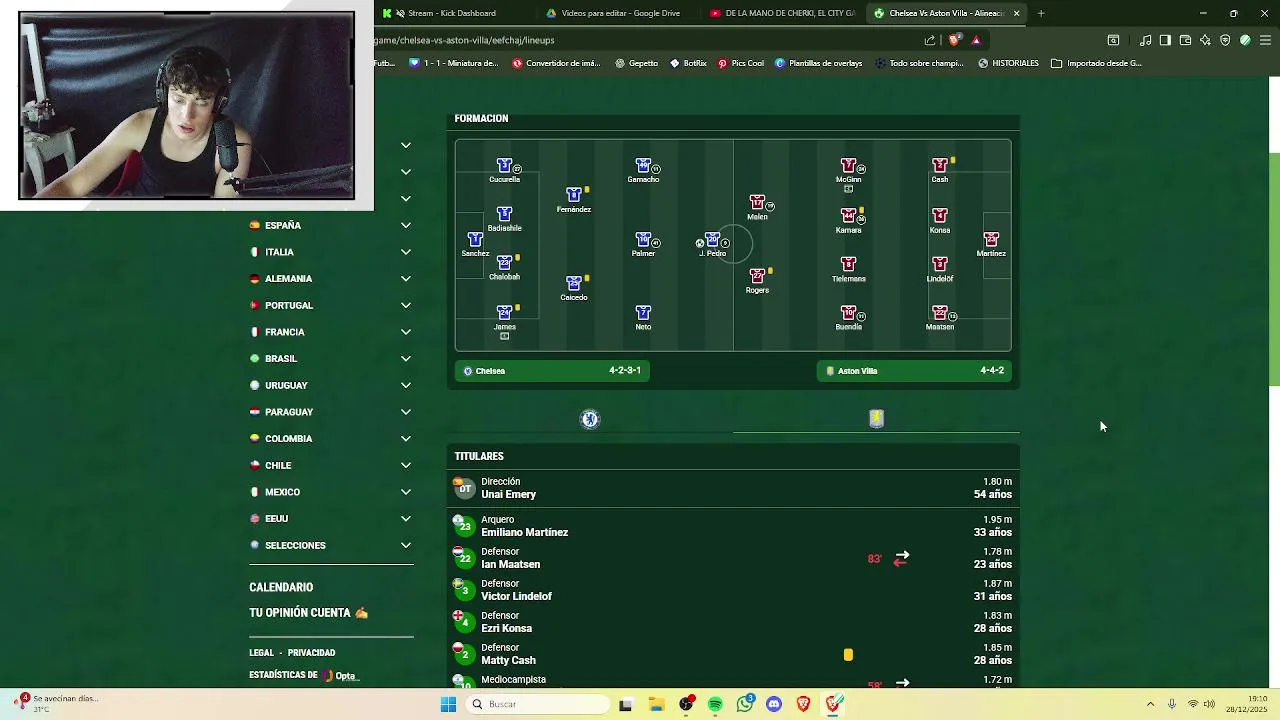The image size is (1280, 720).
Task: Click Buendia's shirt icon on the pitch
Action: point(848,313)
